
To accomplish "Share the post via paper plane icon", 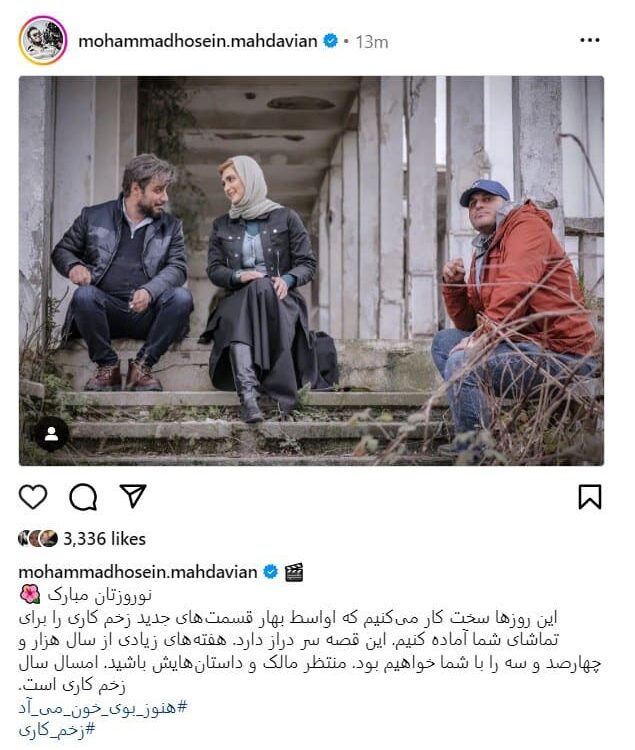I will click(x=132, y=496).
